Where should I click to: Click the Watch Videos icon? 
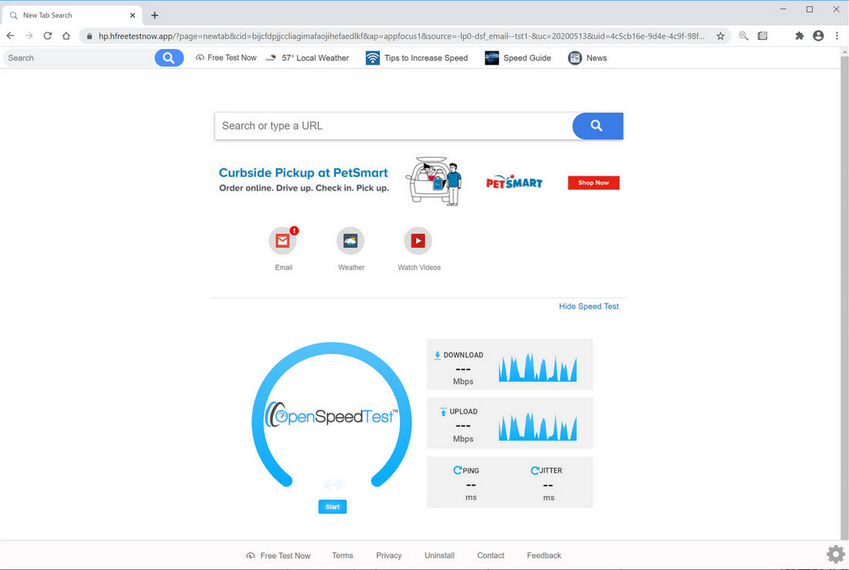pyautogui.click(x=418, y=241)
